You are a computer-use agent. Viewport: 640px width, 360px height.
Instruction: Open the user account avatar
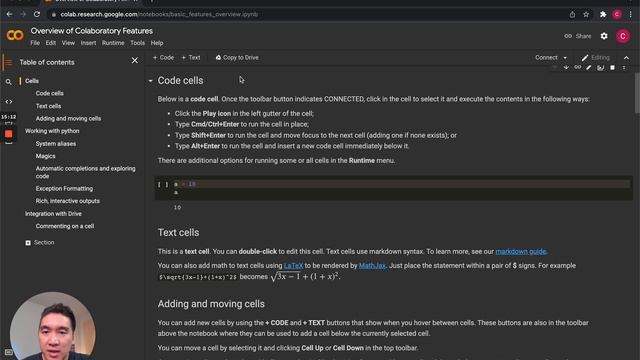[x=623, y=36]
